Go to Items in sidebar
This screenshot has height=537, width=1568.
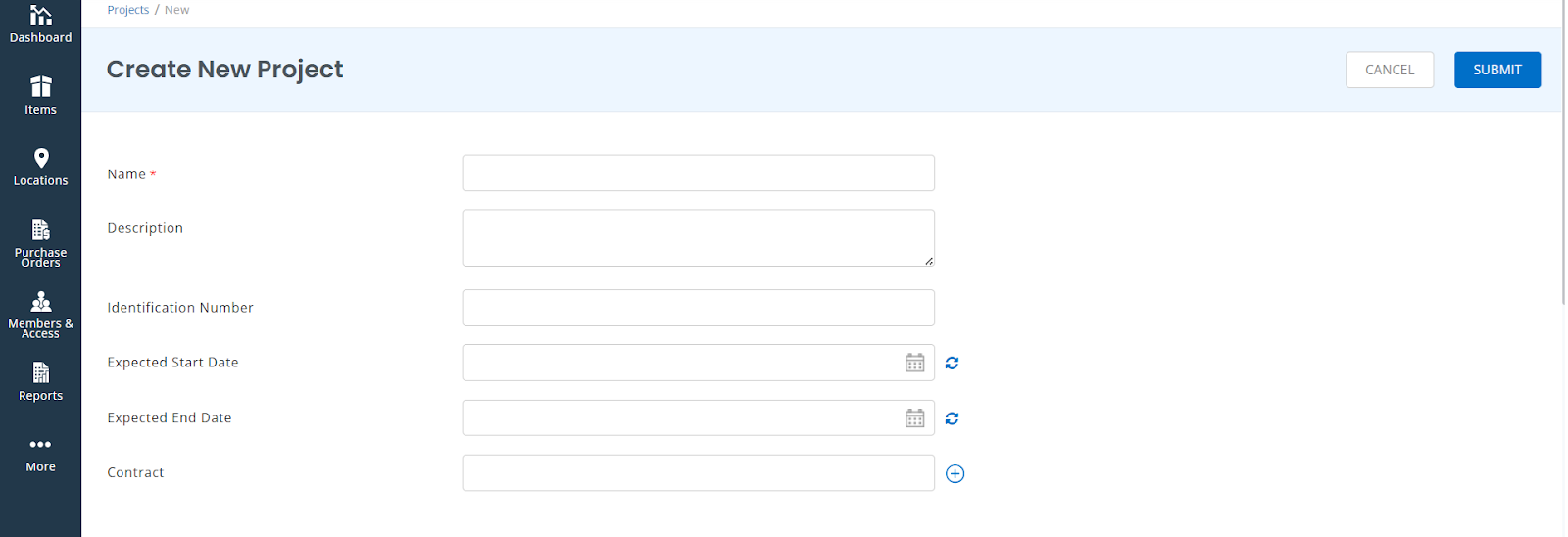[x=40, y=96]
